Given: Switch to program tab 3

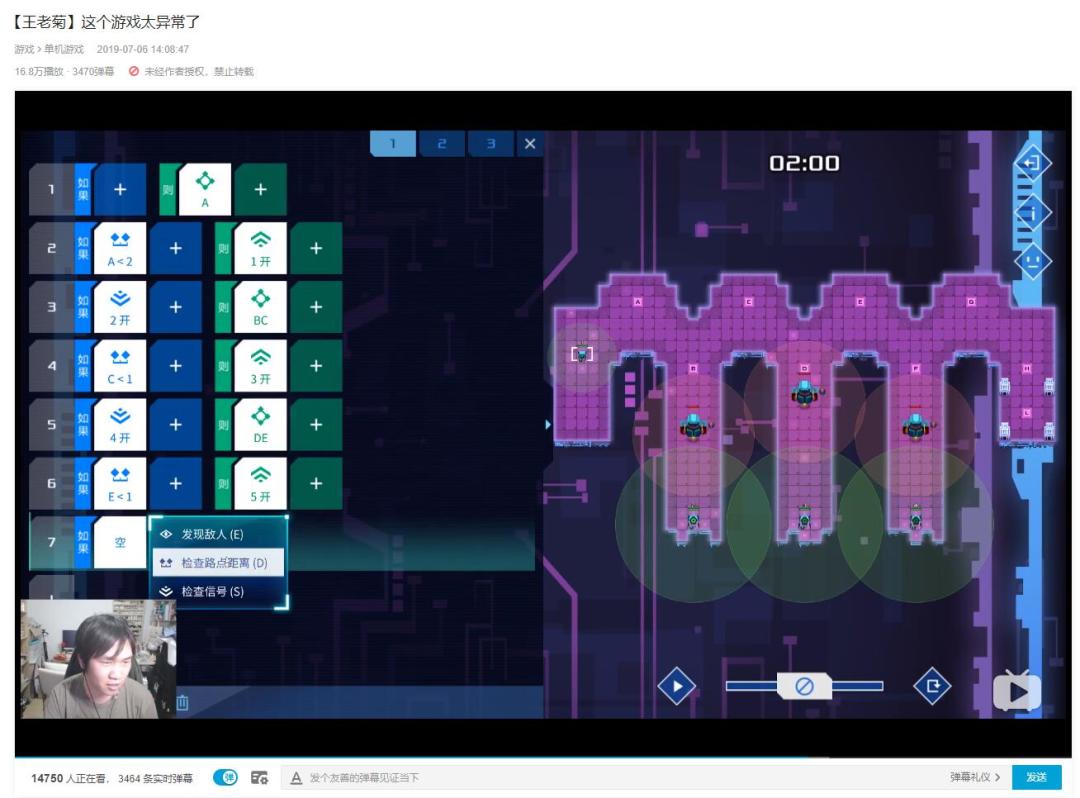Looking at the screenshot, I should pos(490,144).
